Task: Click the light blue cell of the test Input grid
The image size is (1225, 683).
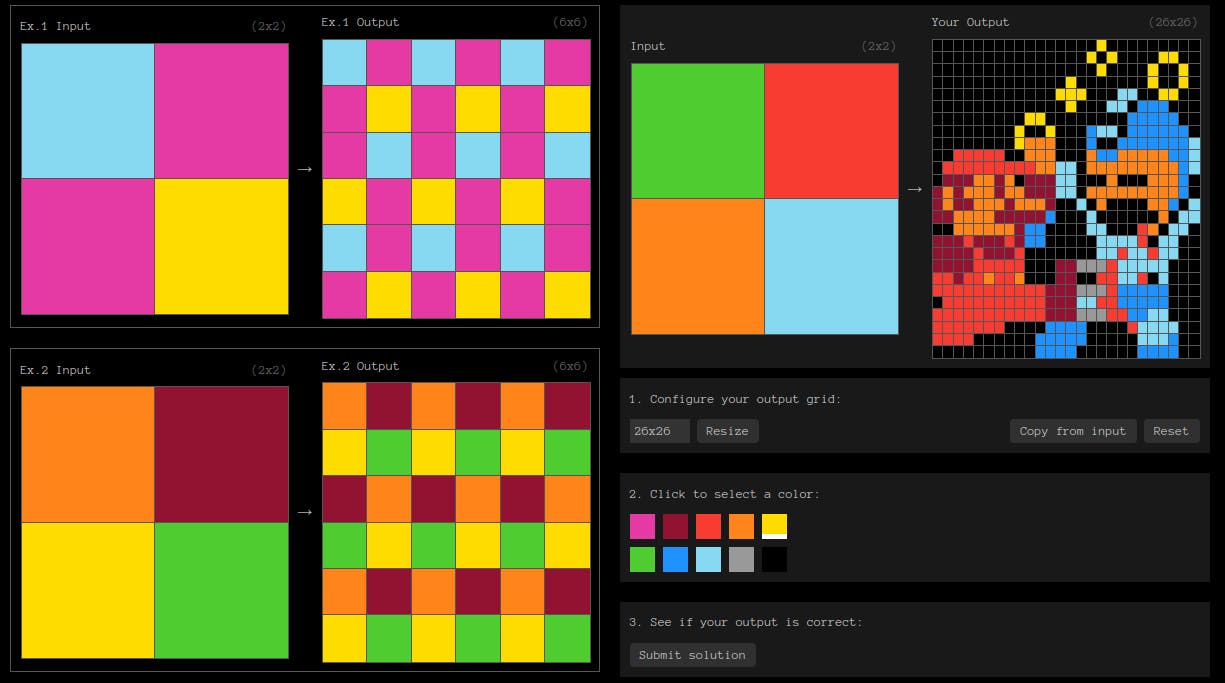Action: pyautogui.click(x=831, y=266)
